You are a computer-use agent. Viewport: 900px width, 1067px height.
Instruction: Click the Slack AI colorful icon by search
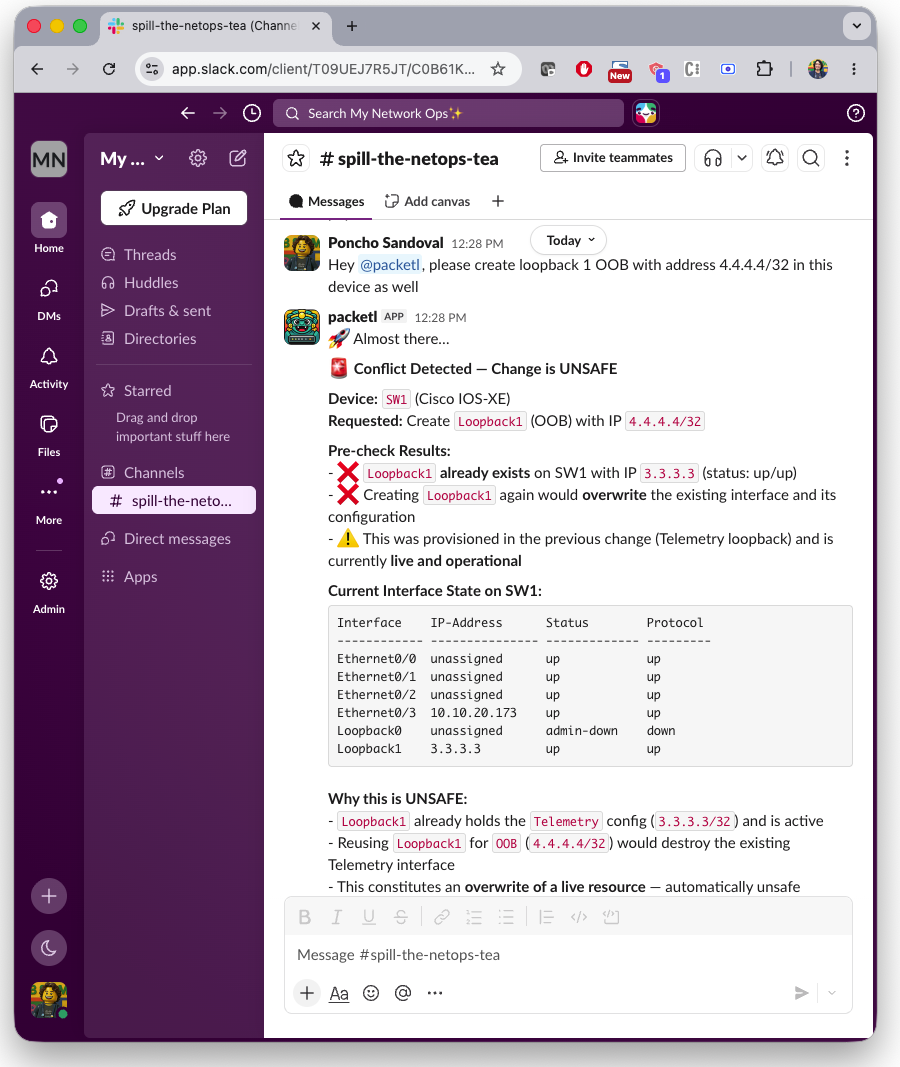pyautogui.click(x=646, y=113)
